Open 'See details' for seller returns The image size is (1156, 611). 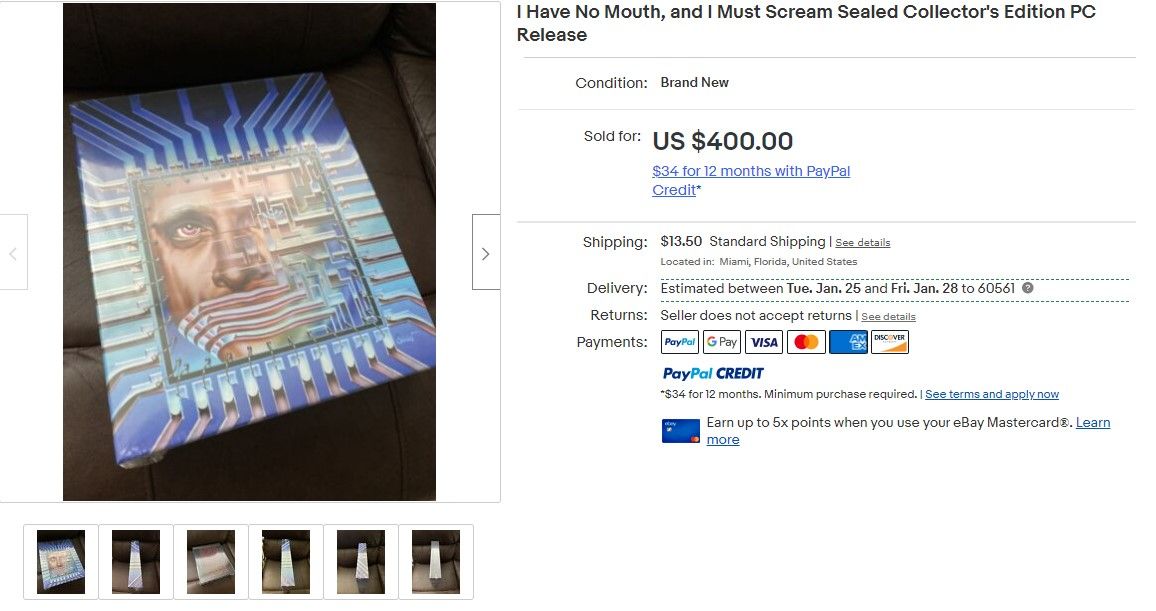[x=888, y=317]
